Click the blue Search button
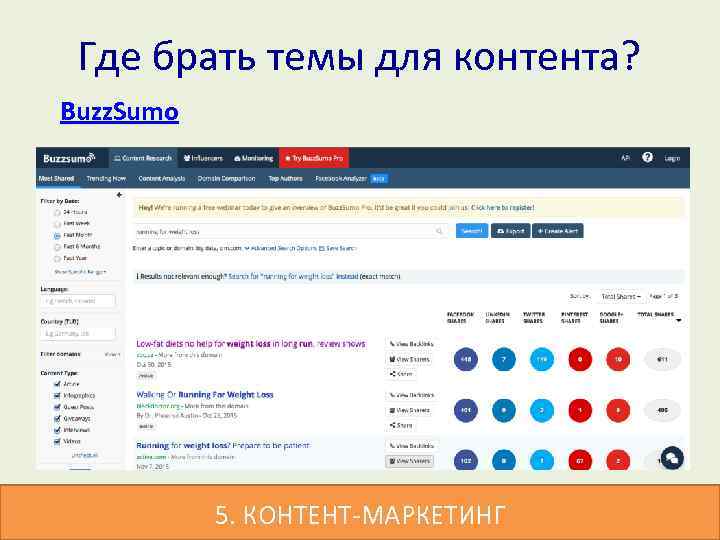Screen dimensions: 720x540 tap(472, 231)
